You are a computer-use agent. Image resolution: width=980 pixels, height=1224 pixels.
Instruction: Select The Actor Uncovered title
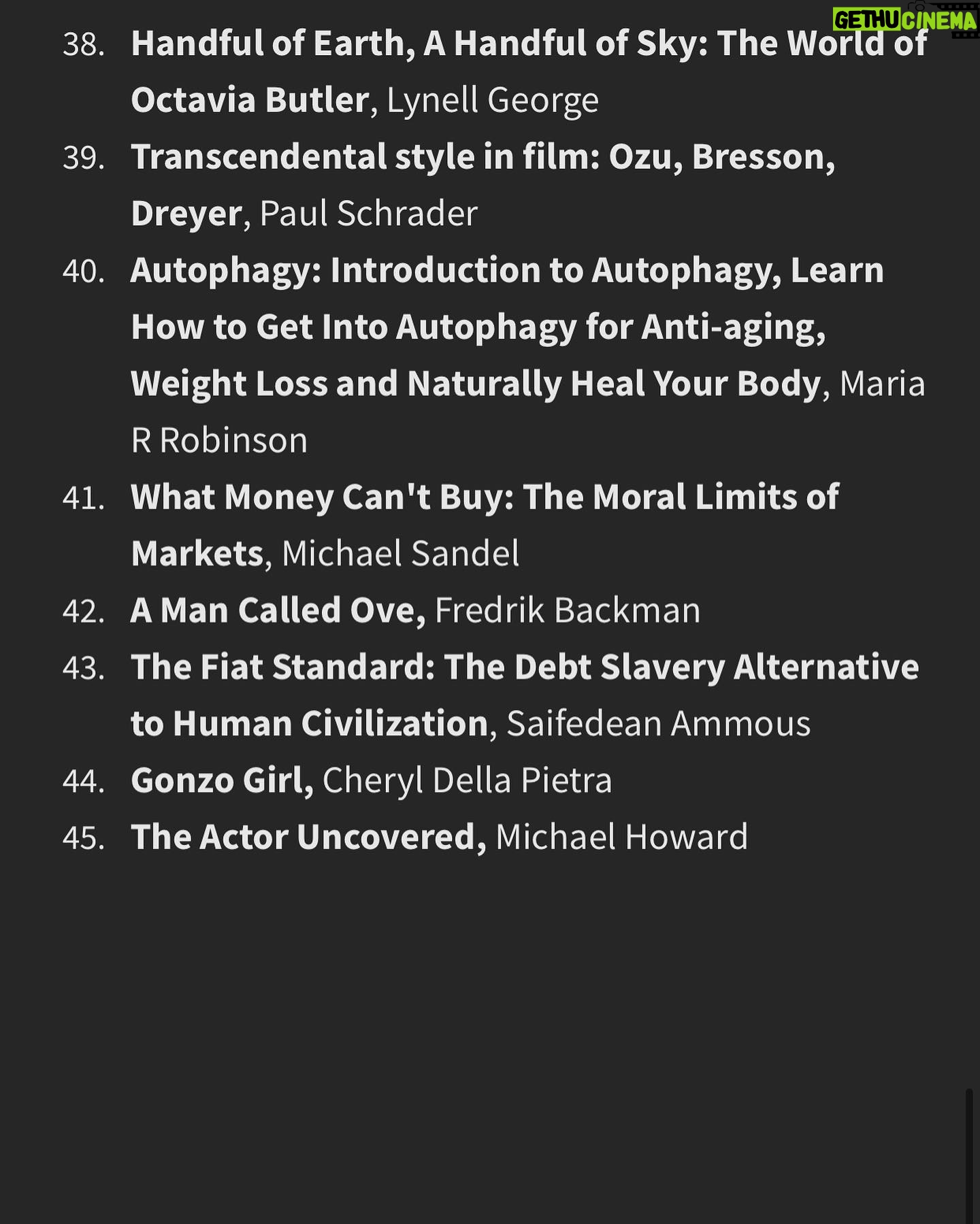point(308,837)
